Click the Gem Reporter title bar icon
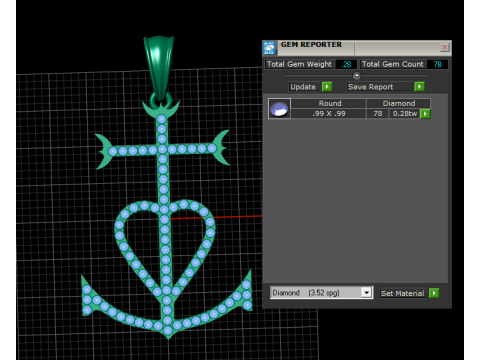 (269, 48)
